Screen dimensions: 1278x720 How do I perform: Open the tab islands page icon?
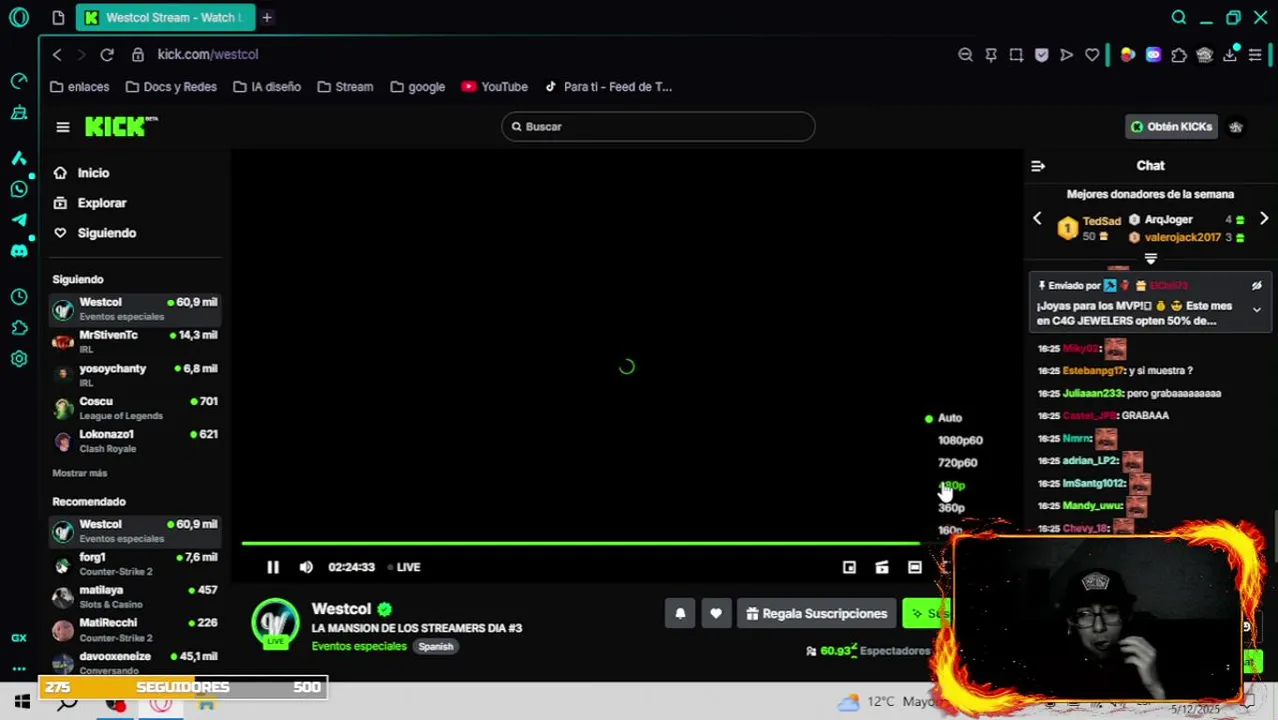tap(58, 18)
